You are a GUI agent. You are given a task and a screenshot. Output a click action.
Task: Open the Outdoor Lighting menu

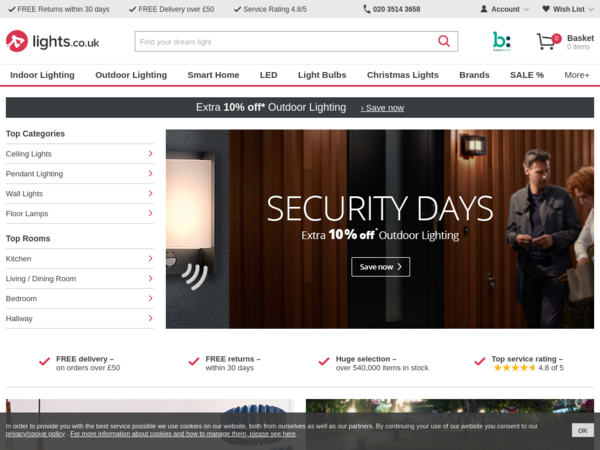[x=131, y=75]
